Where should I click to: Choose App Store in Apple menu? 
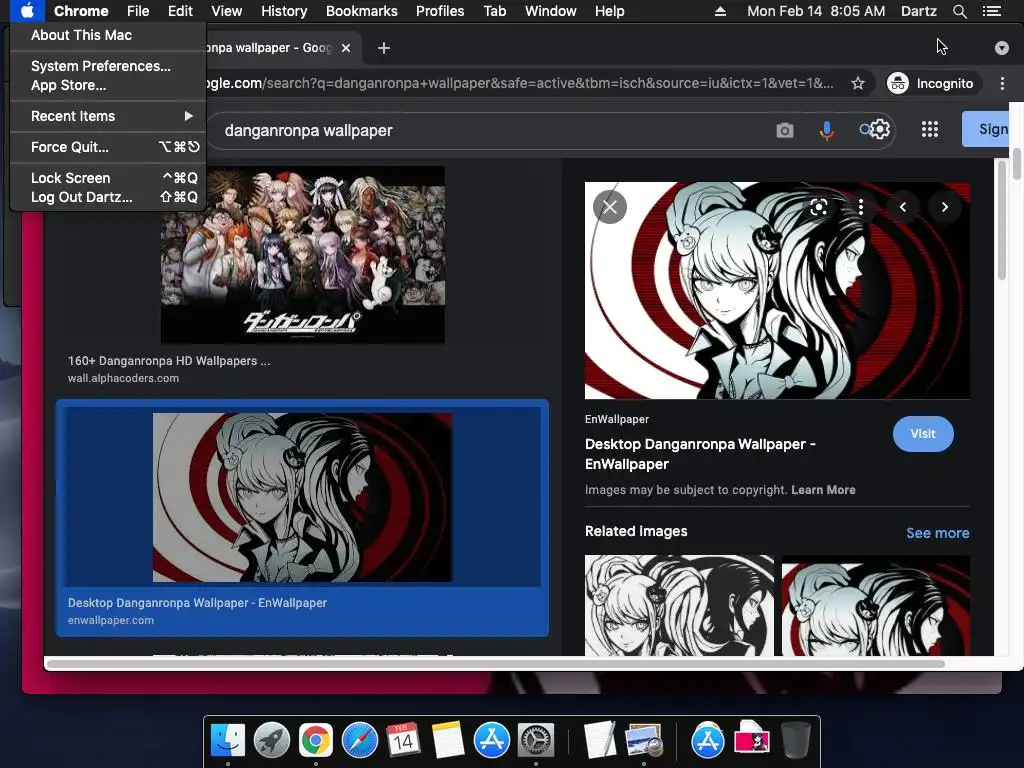[x=68, y=86]
